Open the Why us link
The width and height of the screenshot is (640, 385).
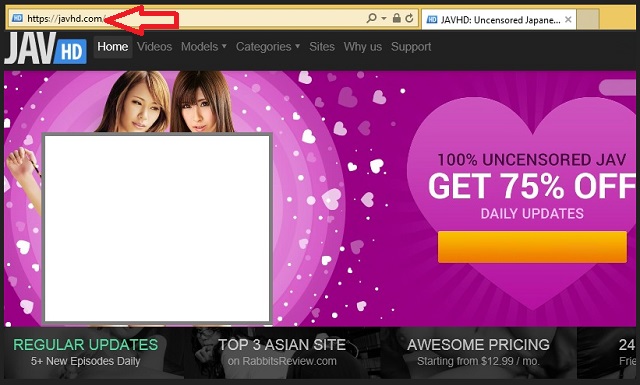[x=362, y=47]
